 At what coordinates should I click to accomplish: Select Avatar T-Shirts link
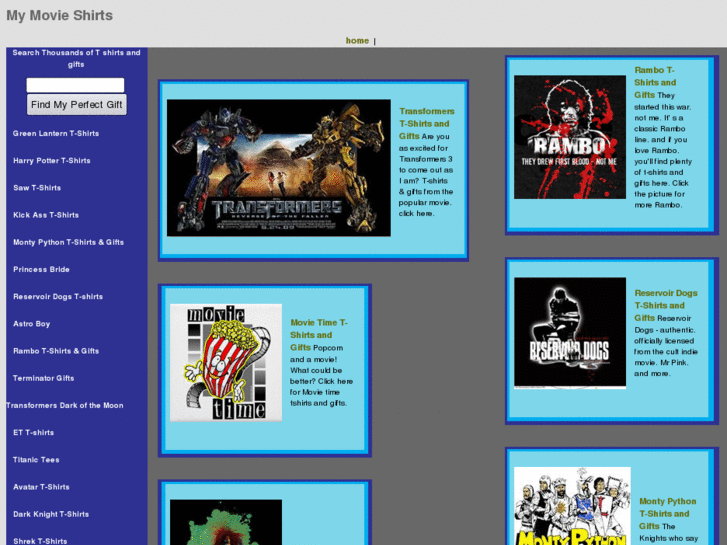[41, 487]
